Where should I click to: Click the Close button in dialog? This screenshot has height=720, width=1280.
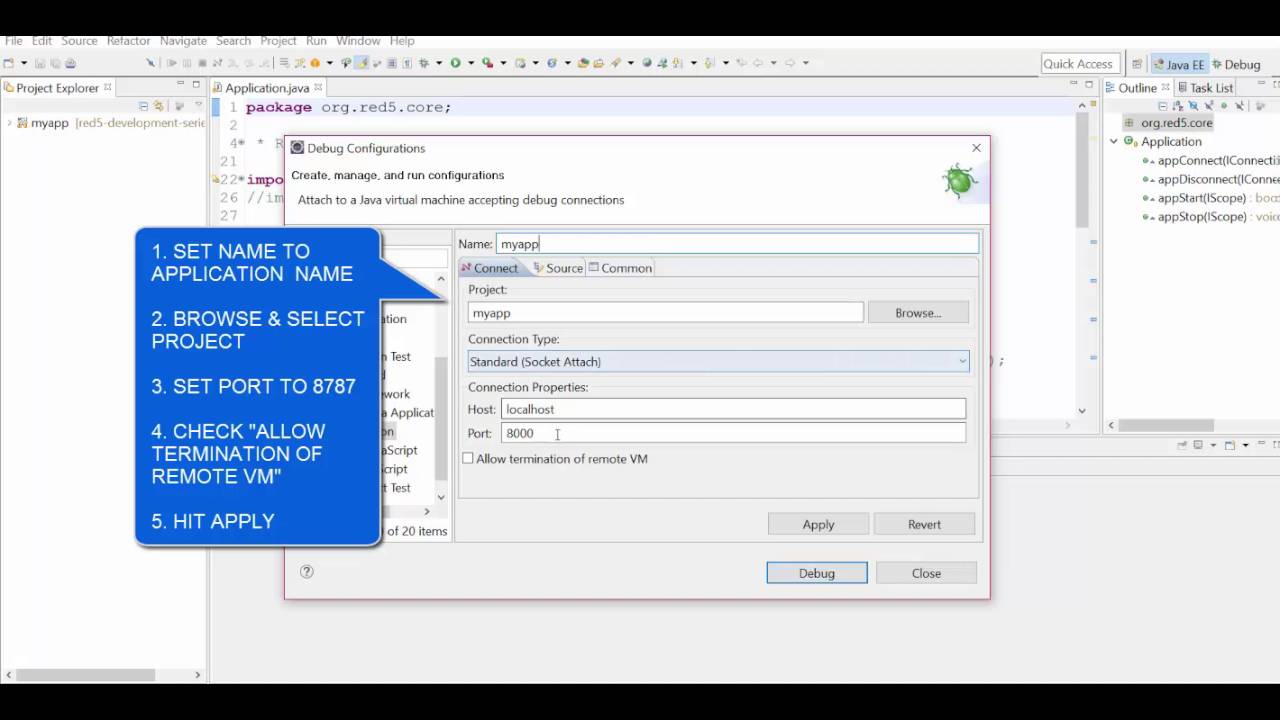(926, 573)
